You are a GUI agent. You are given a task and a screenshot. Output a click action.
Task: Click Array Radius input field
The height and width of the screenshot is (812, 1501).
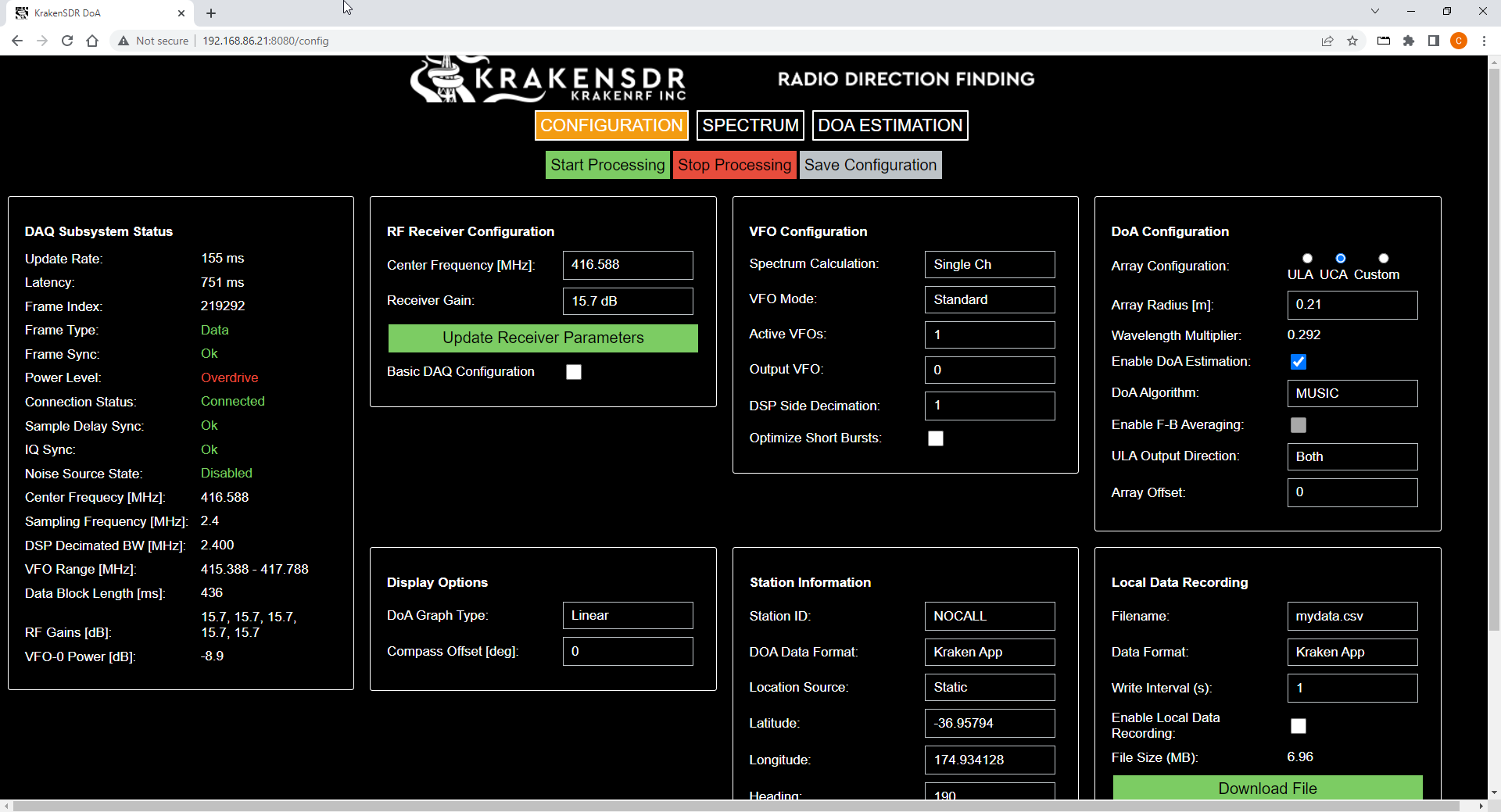[x=1352, y=305]
